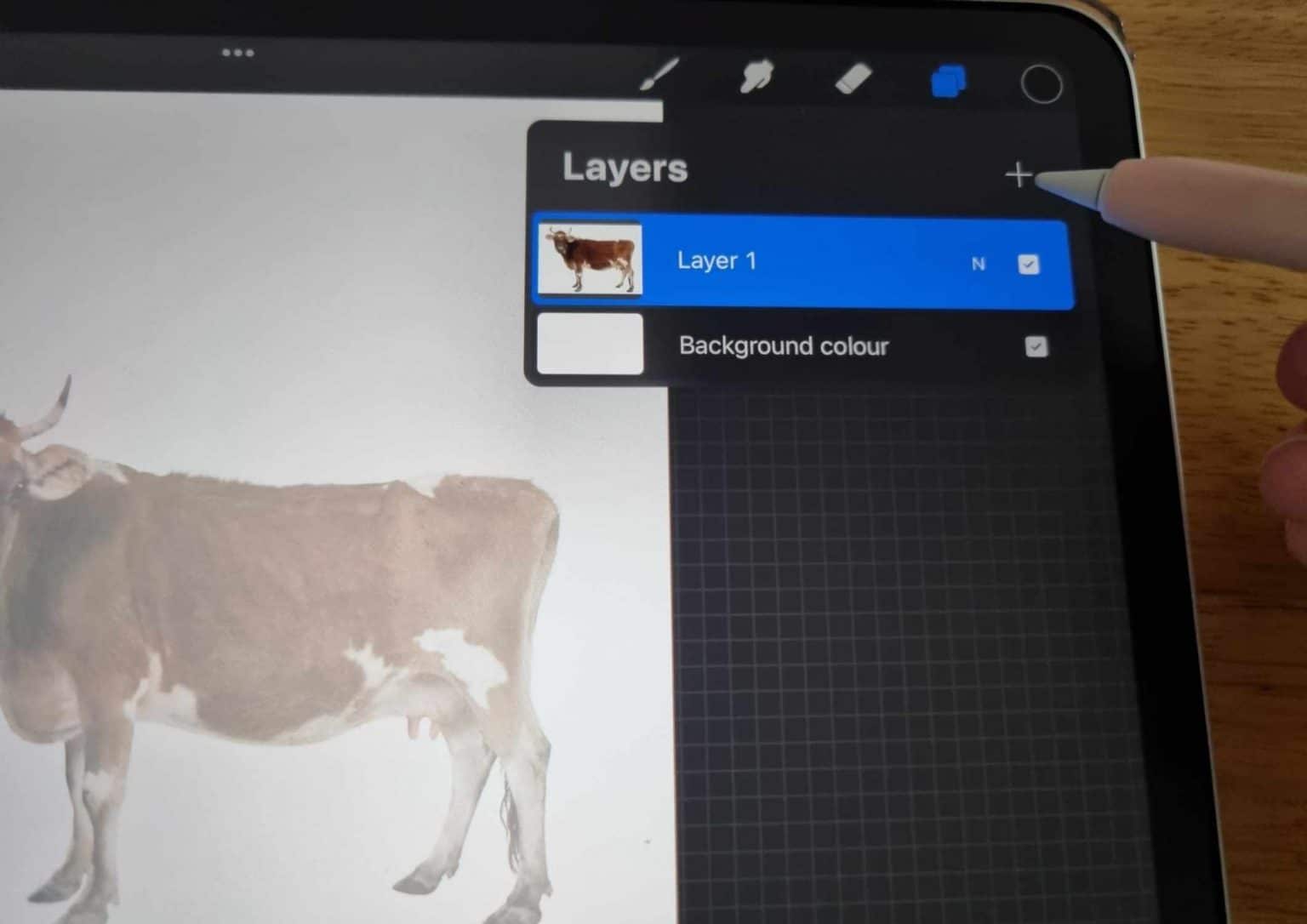Tap the ellipsis above the canvas

tap(238, 53)
